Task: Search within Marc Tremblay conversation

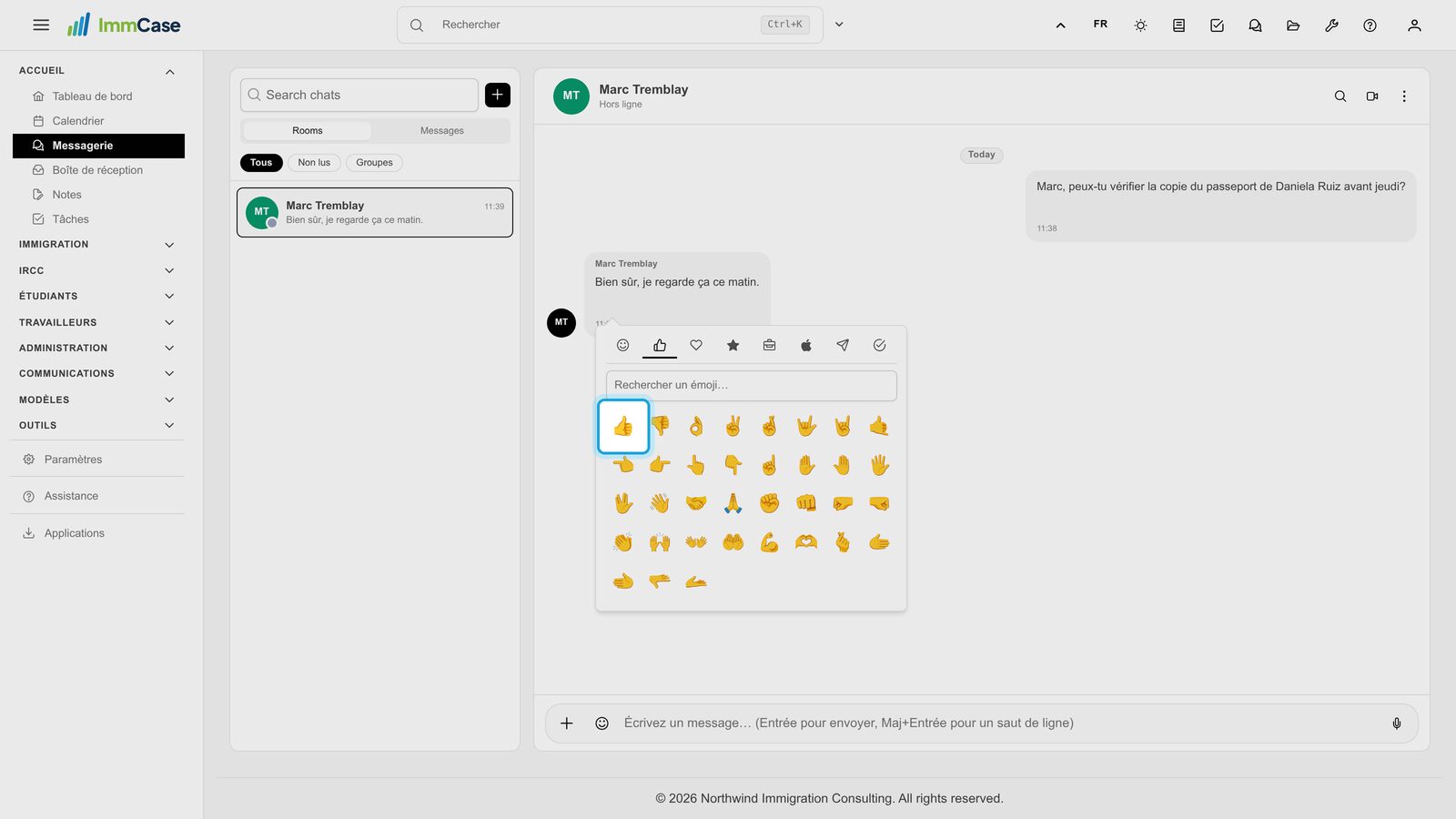Action: (1340, 96)
